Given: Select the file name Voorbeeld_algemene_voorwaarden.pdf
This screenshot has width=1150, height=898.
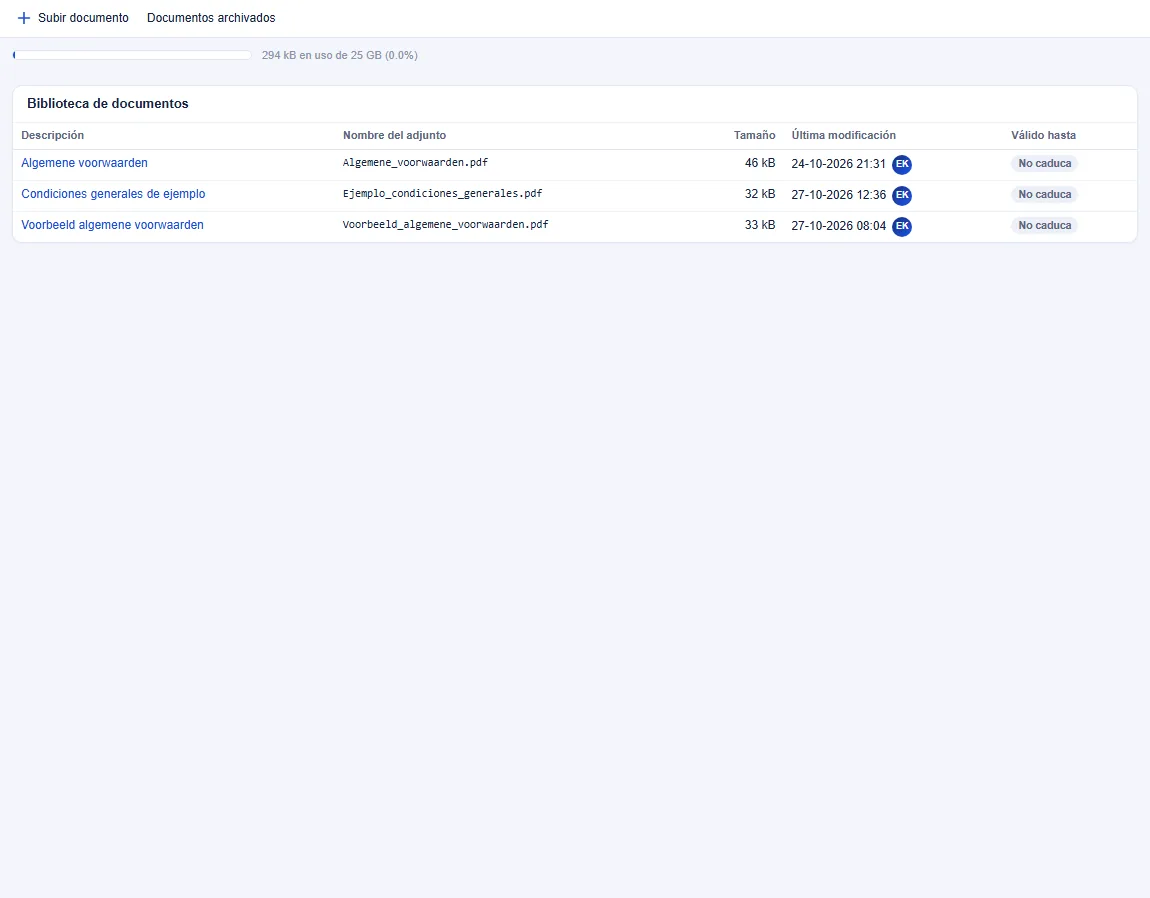Looking at the screenshot, I should [445, 224].
